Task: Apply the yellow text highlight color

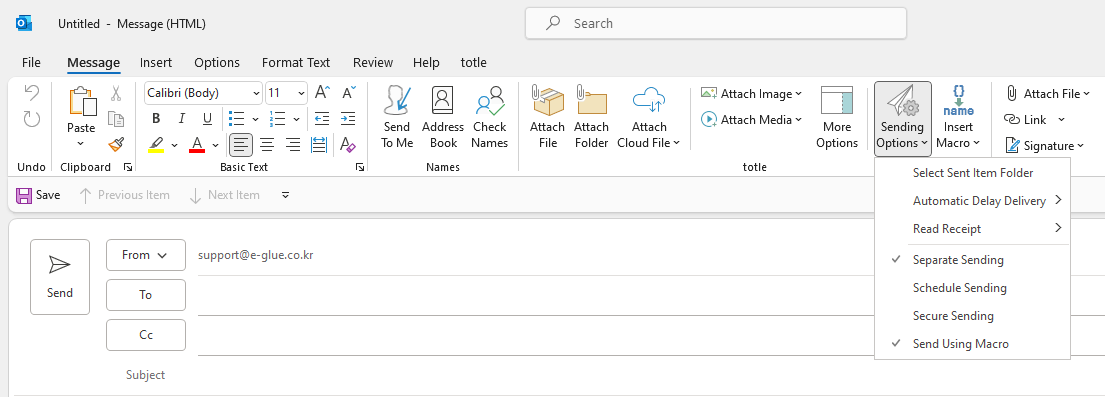Action: click(156, 145)
